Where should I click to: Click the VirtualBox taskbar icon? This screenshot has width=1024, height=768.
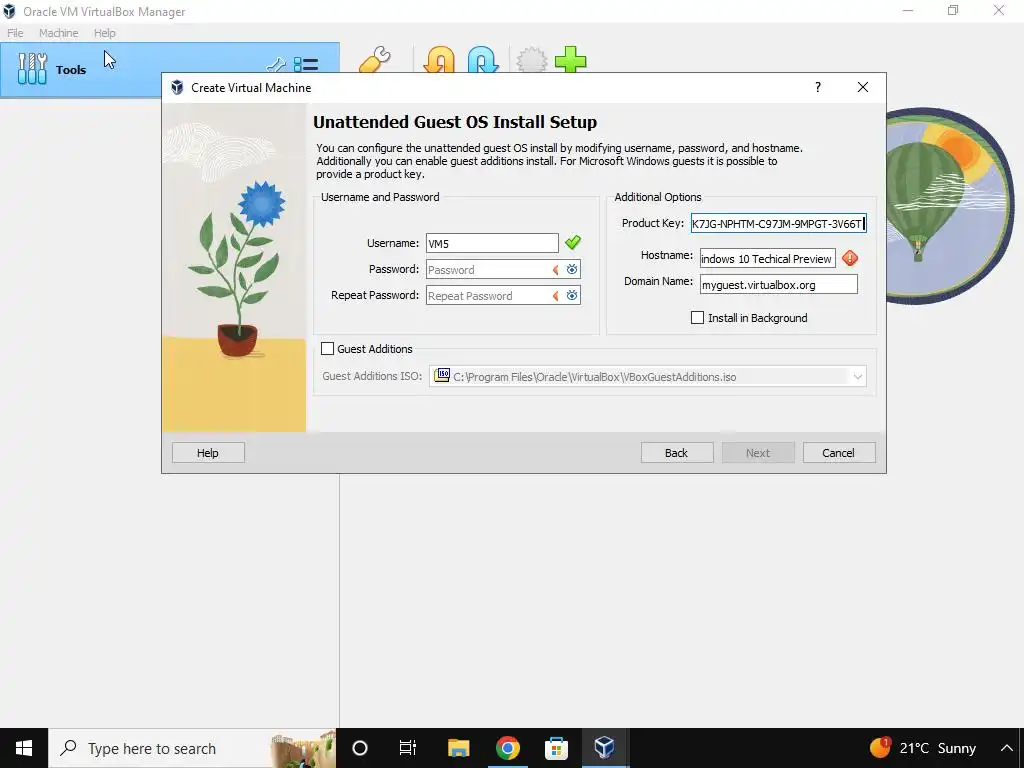(x=605, y=748)
